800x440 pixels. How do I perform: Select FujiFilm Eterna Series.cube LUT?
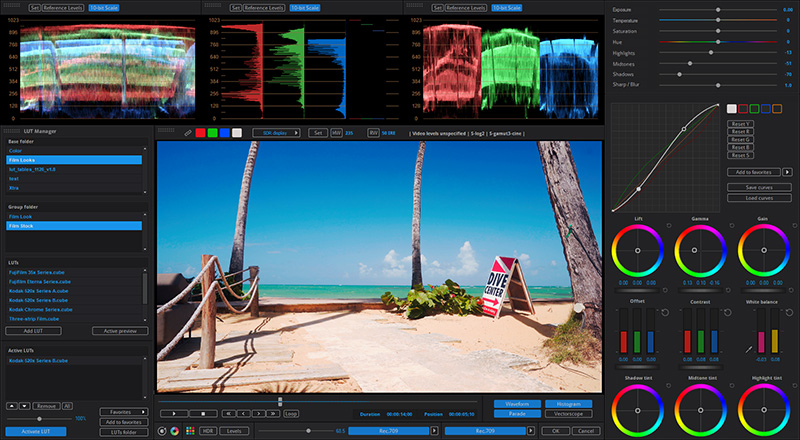tap(74, 281)
